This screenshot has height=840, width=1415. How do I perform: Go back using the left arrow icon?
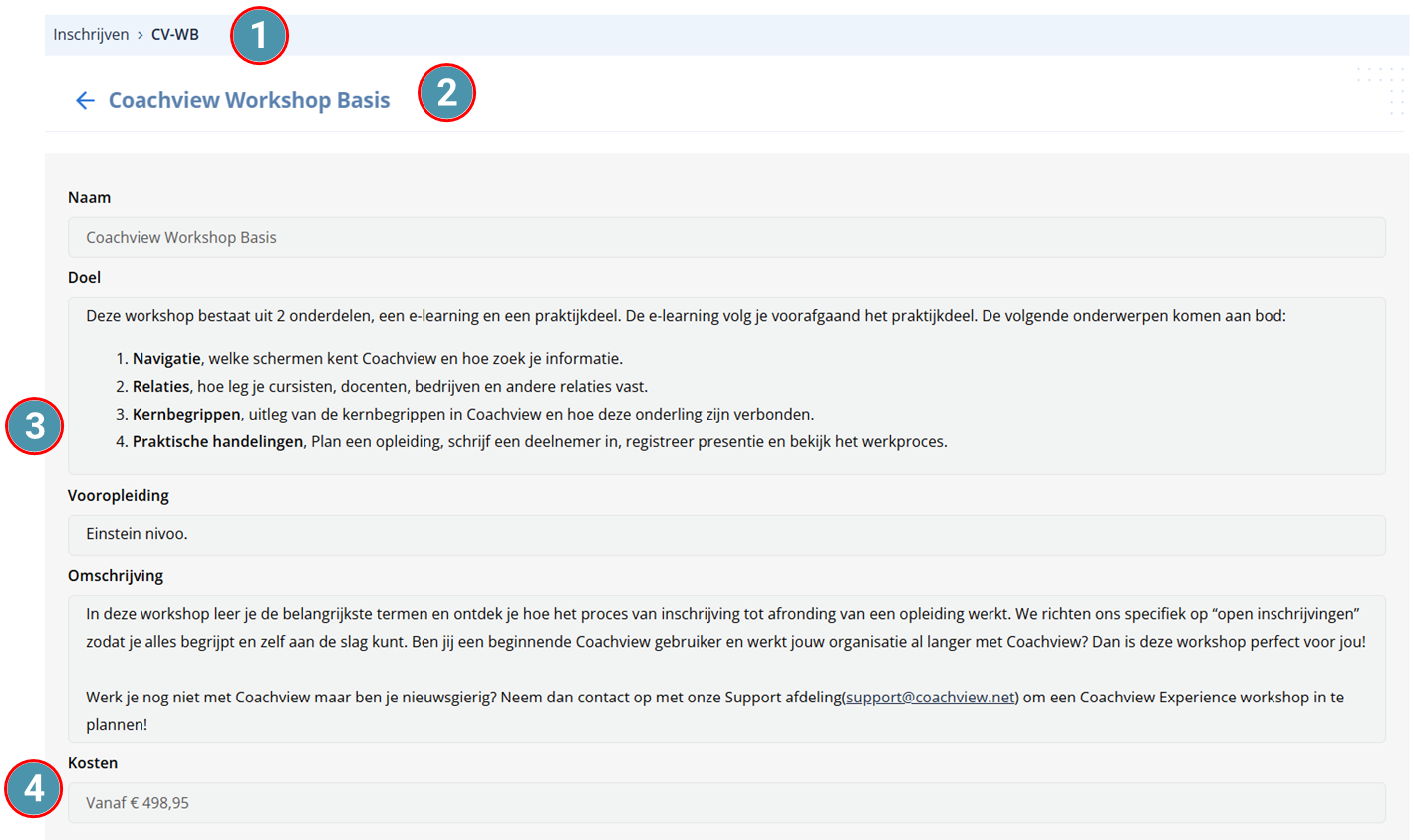pyautogui.click(x=85, y=100)
